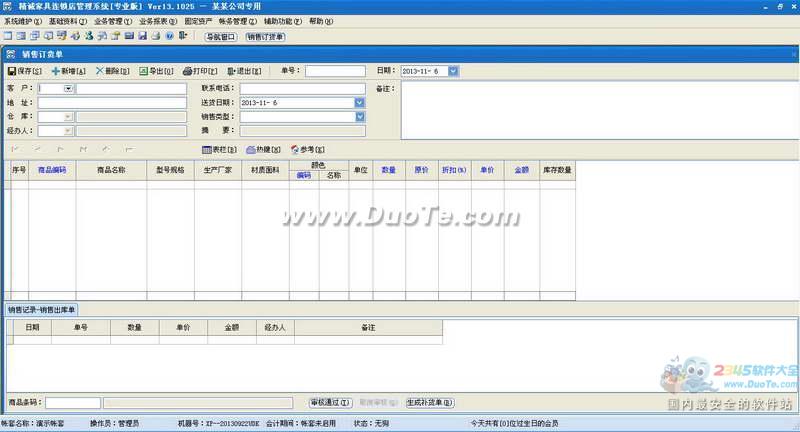Click the 参考 reference icon
This screenshot has width=800, height=432.
point(294,150)
